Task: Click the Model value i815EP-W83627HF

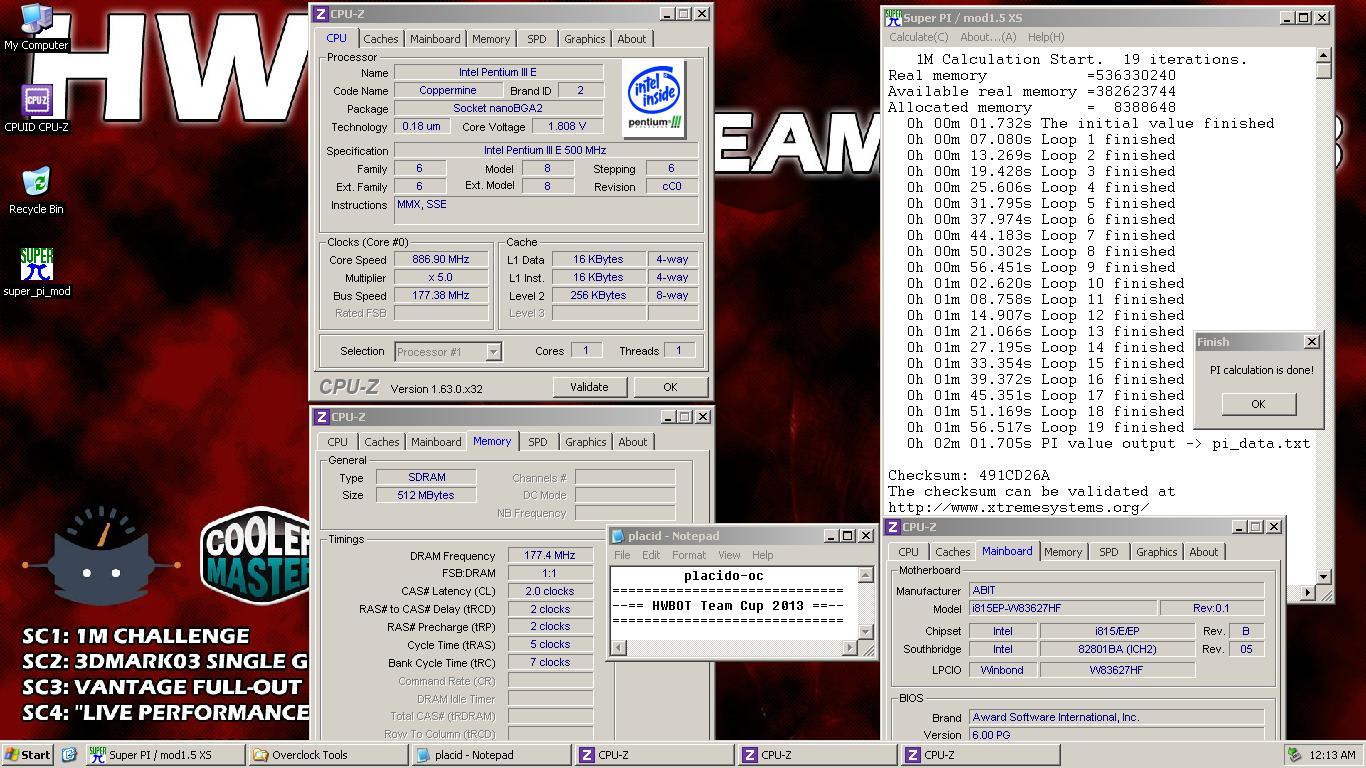Action: click(1062, 608)
